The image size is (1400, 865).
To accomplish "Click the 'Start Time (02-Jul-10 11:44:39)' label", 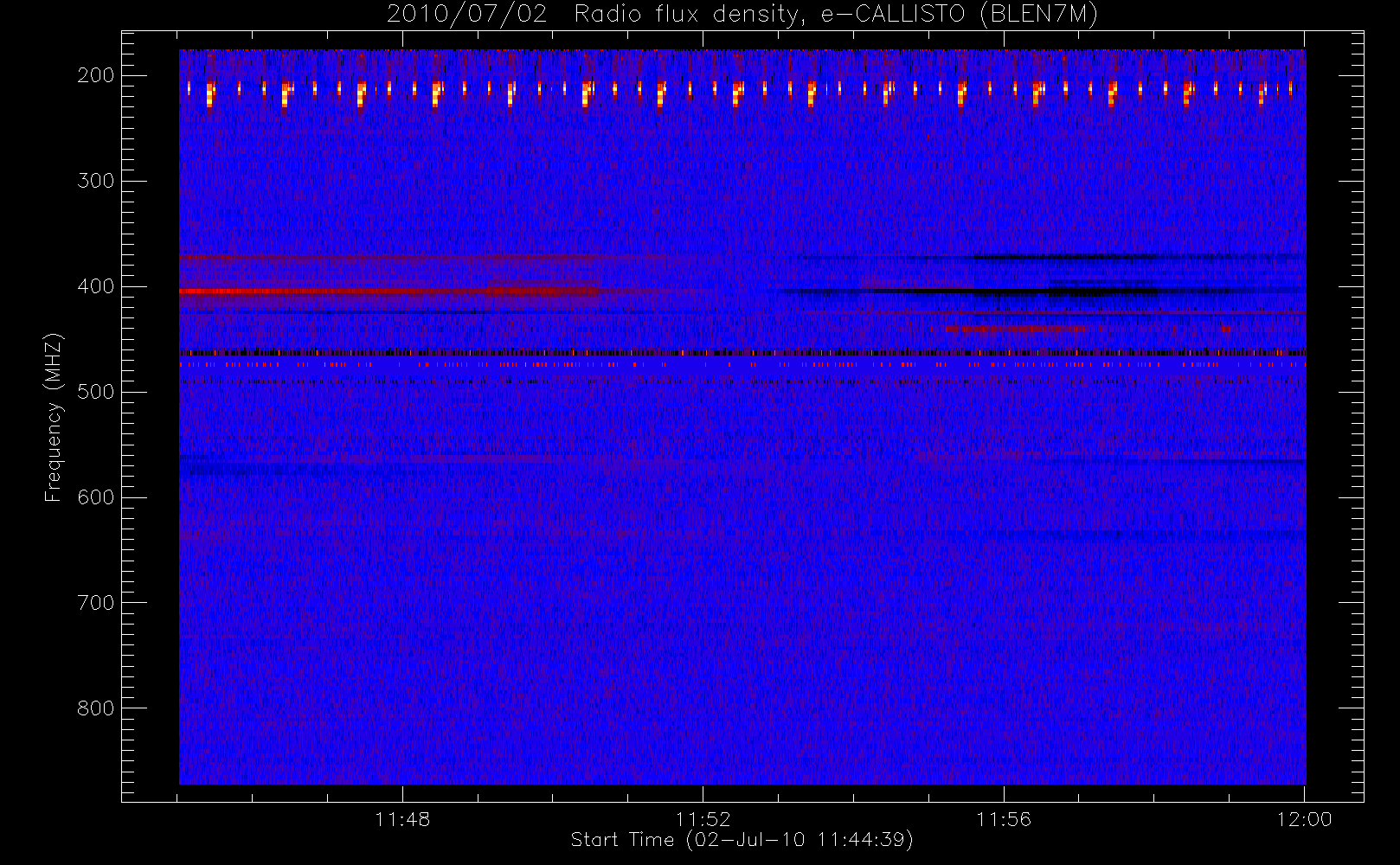I will (x=742, y=840).
